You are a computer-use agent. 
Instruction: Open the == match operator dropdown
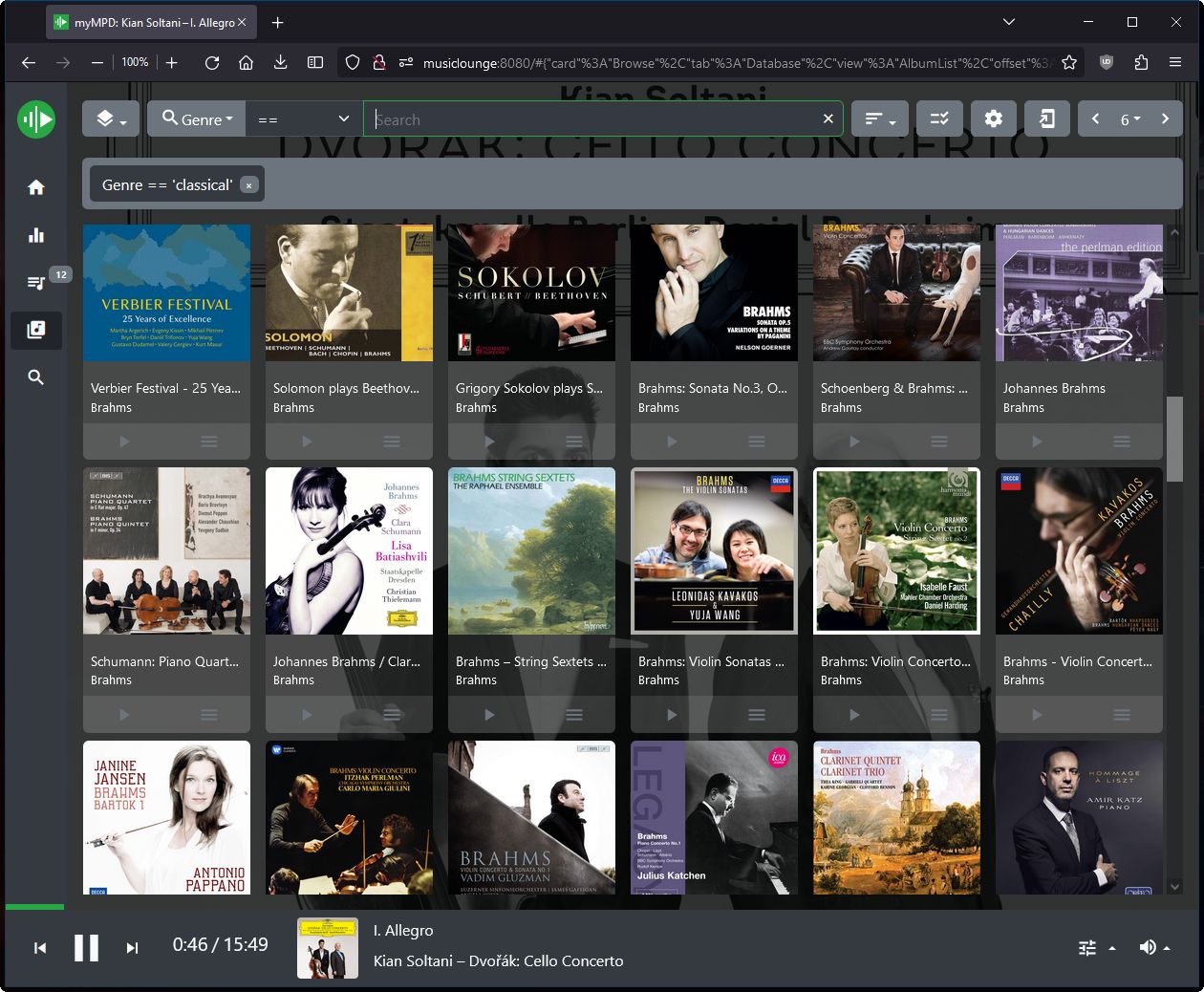(304, 119)
